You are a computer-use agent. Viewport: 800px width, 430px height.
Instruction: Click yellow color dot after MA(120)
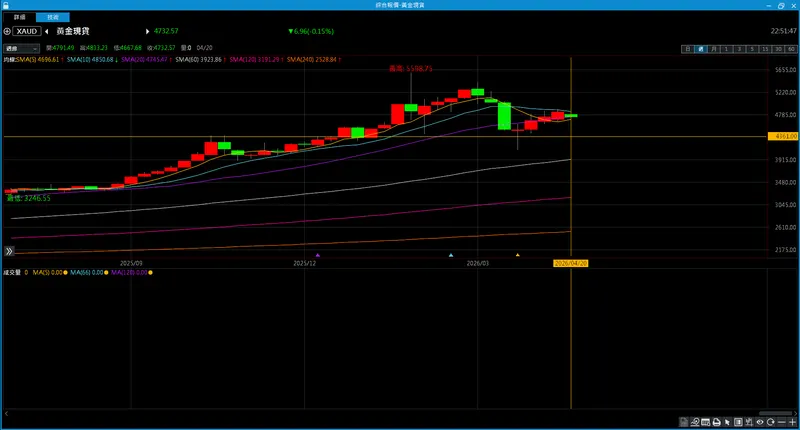(x=150, y=272)
